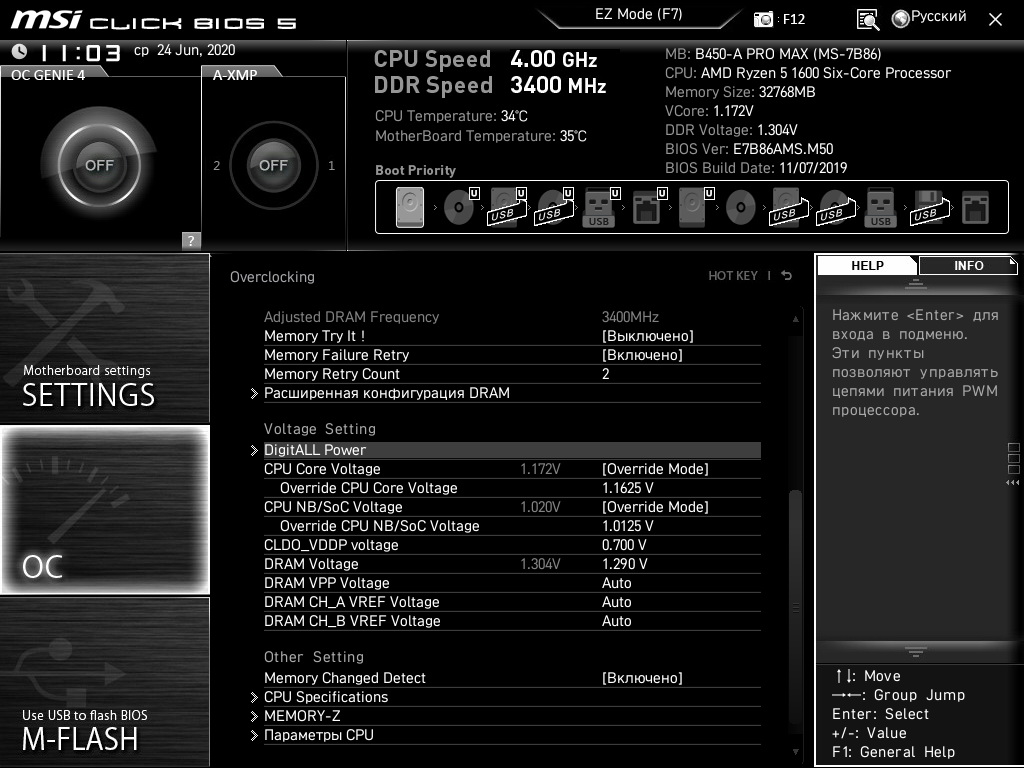Click the globe language icon
The image size is (1024, 768).
point(901,19)
